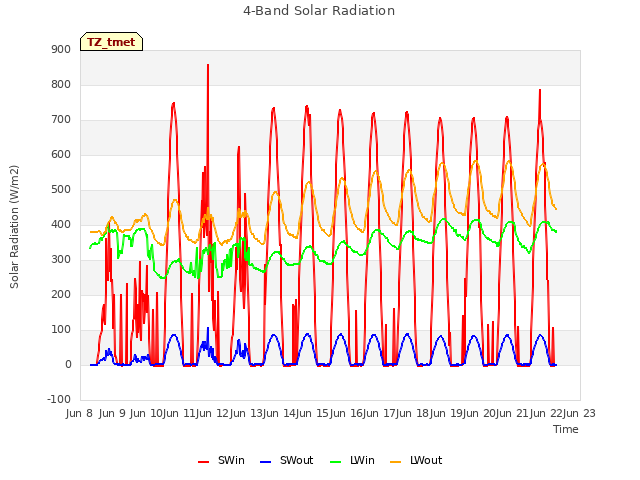640x480 pixels.
Task: Click the 200 y-axis tick label
Action: 61,295
